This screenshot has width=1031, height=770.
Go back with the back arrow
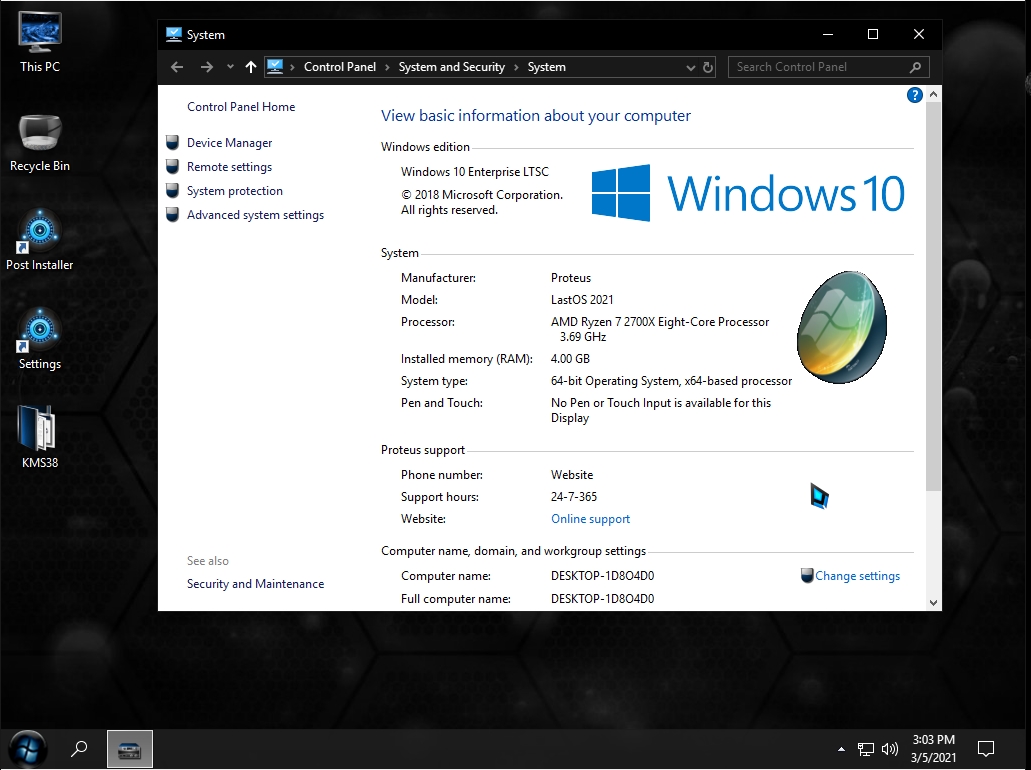pyautogui.click(x=177, y=67)
